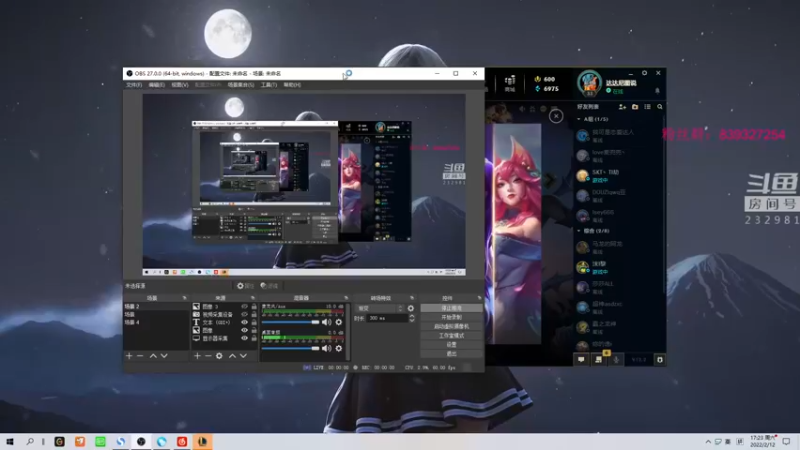The image size is (800, 450).
Task: Search friends with magnifier icon in League
Action: pyautogui.click(x=660, y=107)
